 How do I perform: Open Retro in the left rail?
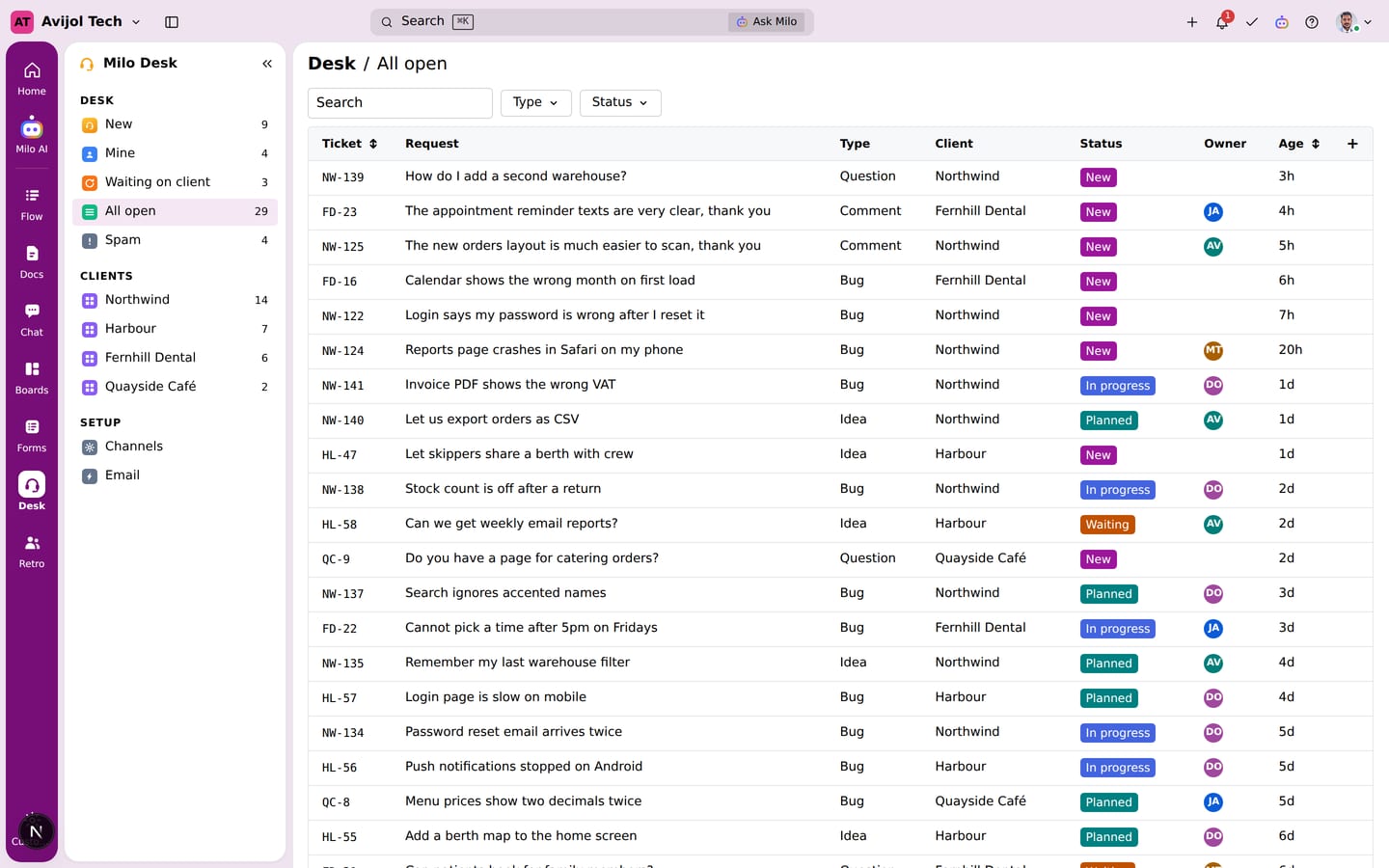click(32, 551)
